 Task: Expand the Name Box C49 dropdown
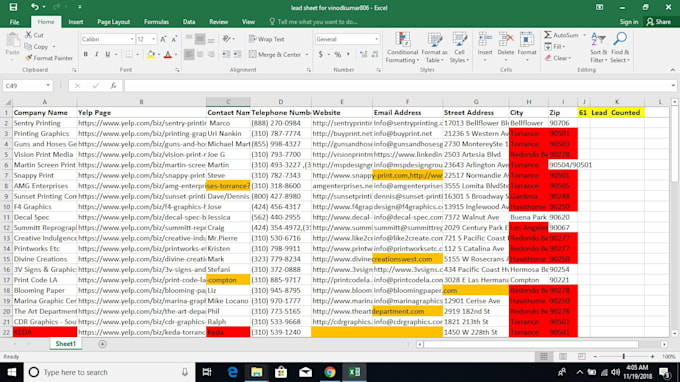[48, 85]
